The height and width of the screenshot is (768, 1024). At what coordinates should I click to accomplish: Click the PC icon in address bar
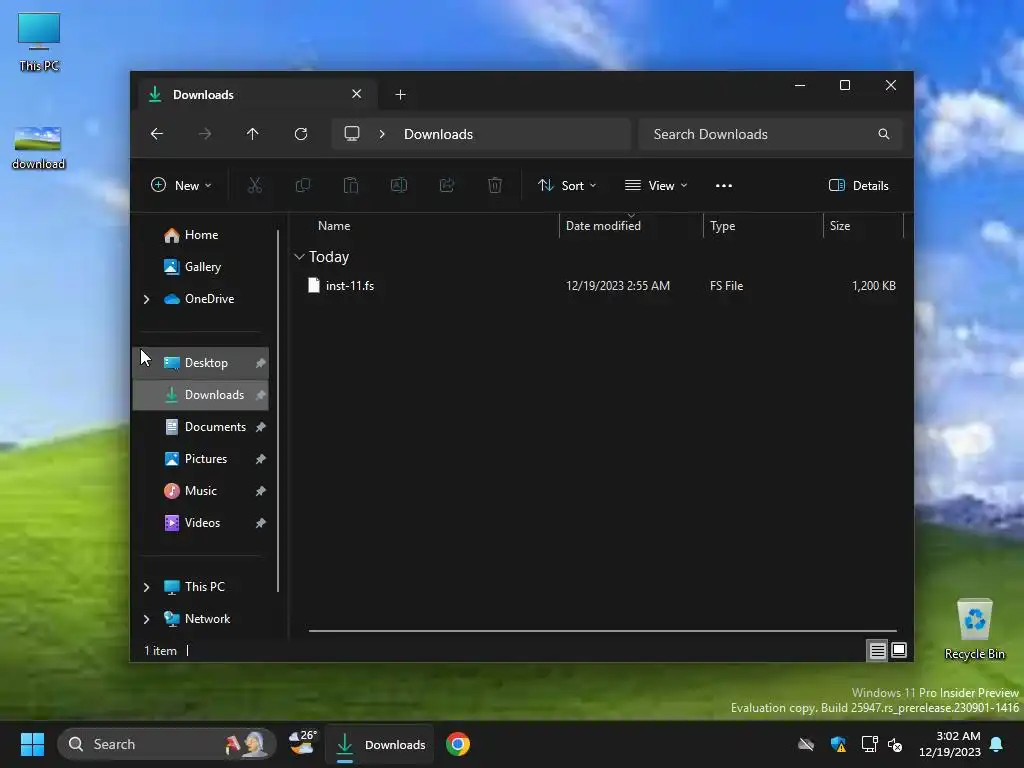pyautogui.click(x=352, y=134)
